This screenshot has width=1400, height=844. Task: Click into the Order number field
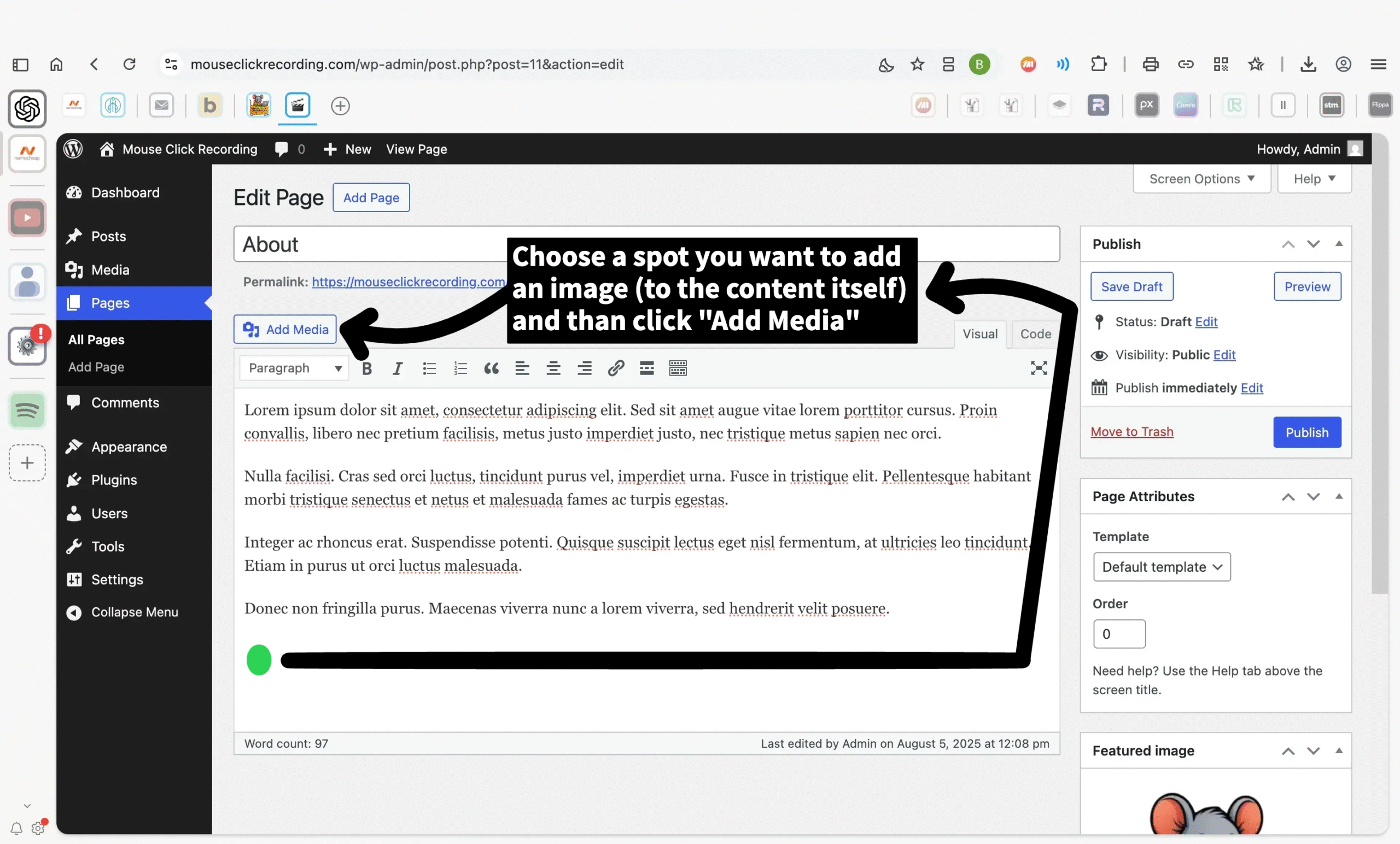(x=1119, y=634)
